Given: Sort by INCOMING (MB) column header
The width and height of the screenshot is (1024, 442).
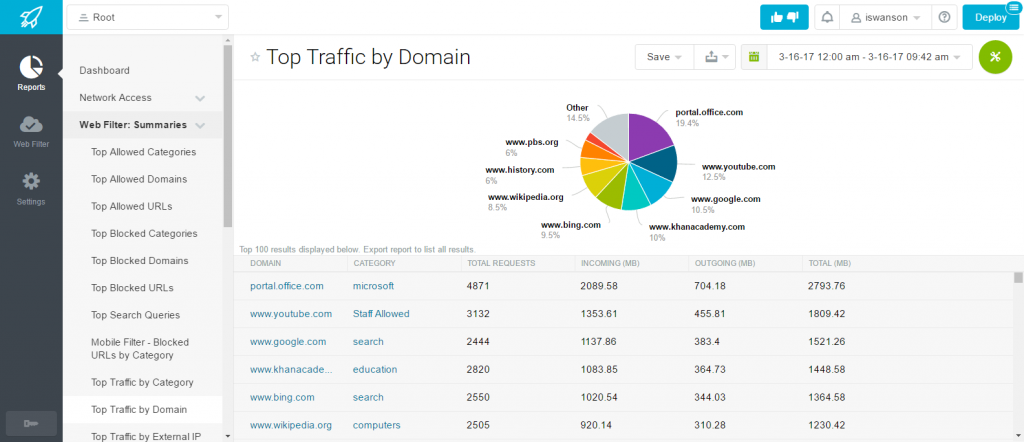Looking at the screenshot, I should 610,264.
